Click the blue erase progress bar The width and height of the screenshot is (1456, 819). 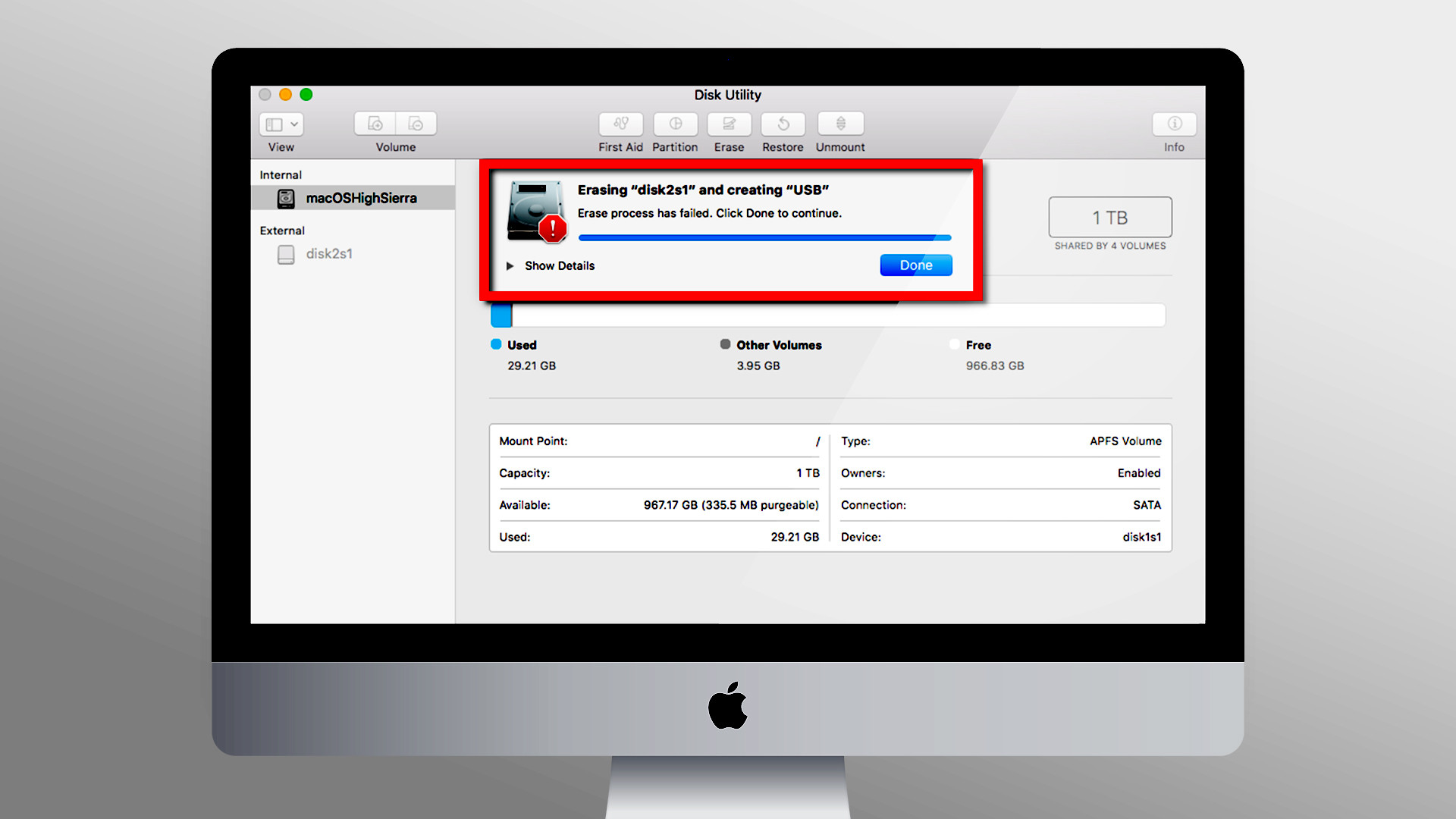[764, 237]
